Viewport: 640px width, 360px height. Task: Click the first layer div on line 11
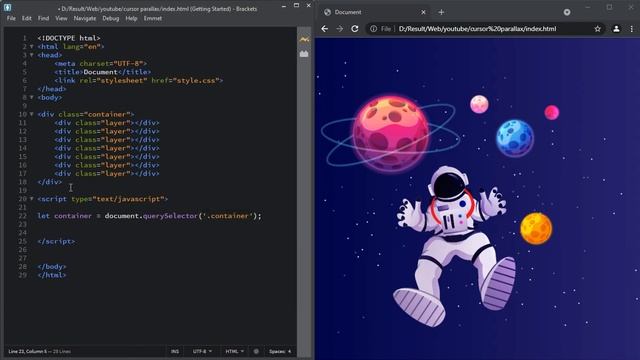point(107,122)
